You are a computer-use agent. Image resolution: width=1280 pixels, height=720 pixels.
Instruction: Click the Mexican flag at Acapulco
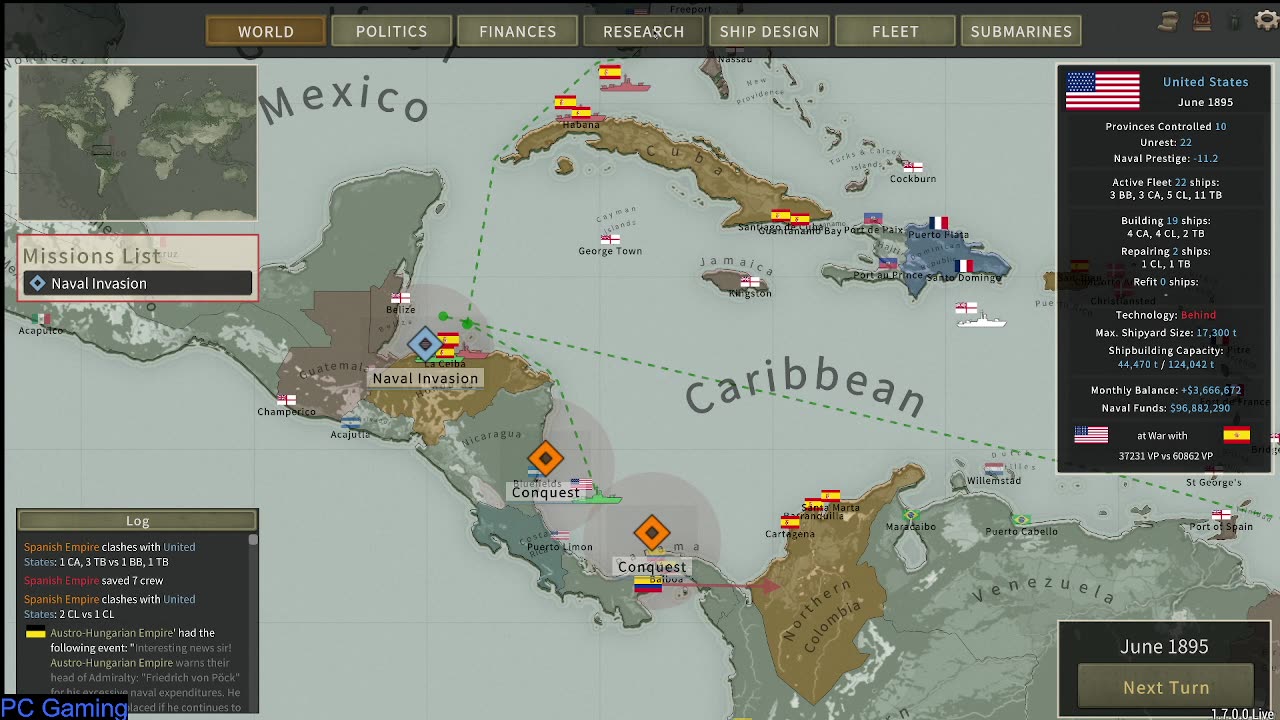coord(41,319)
